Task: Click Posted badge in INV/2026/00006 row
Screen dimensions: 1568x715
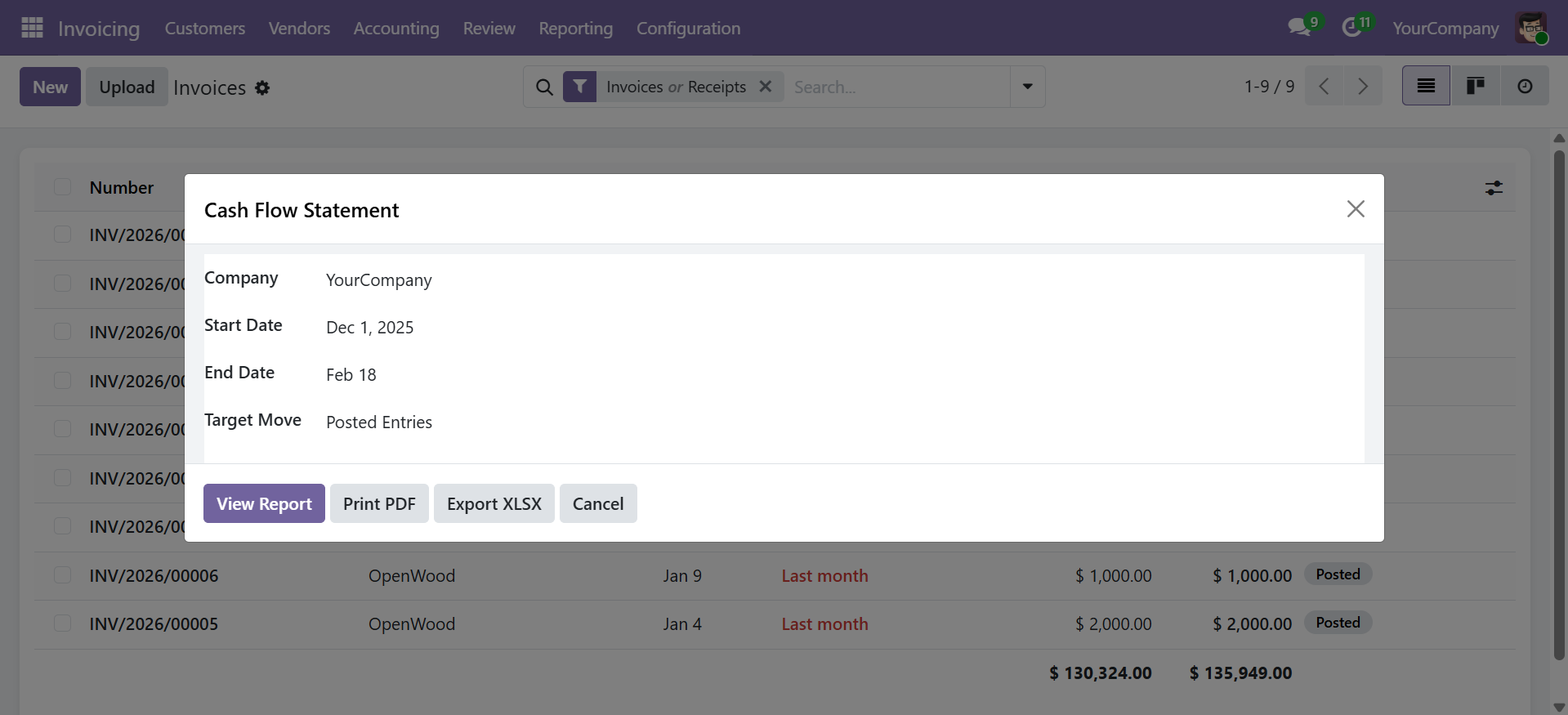Action: [x=1338, y=574]
